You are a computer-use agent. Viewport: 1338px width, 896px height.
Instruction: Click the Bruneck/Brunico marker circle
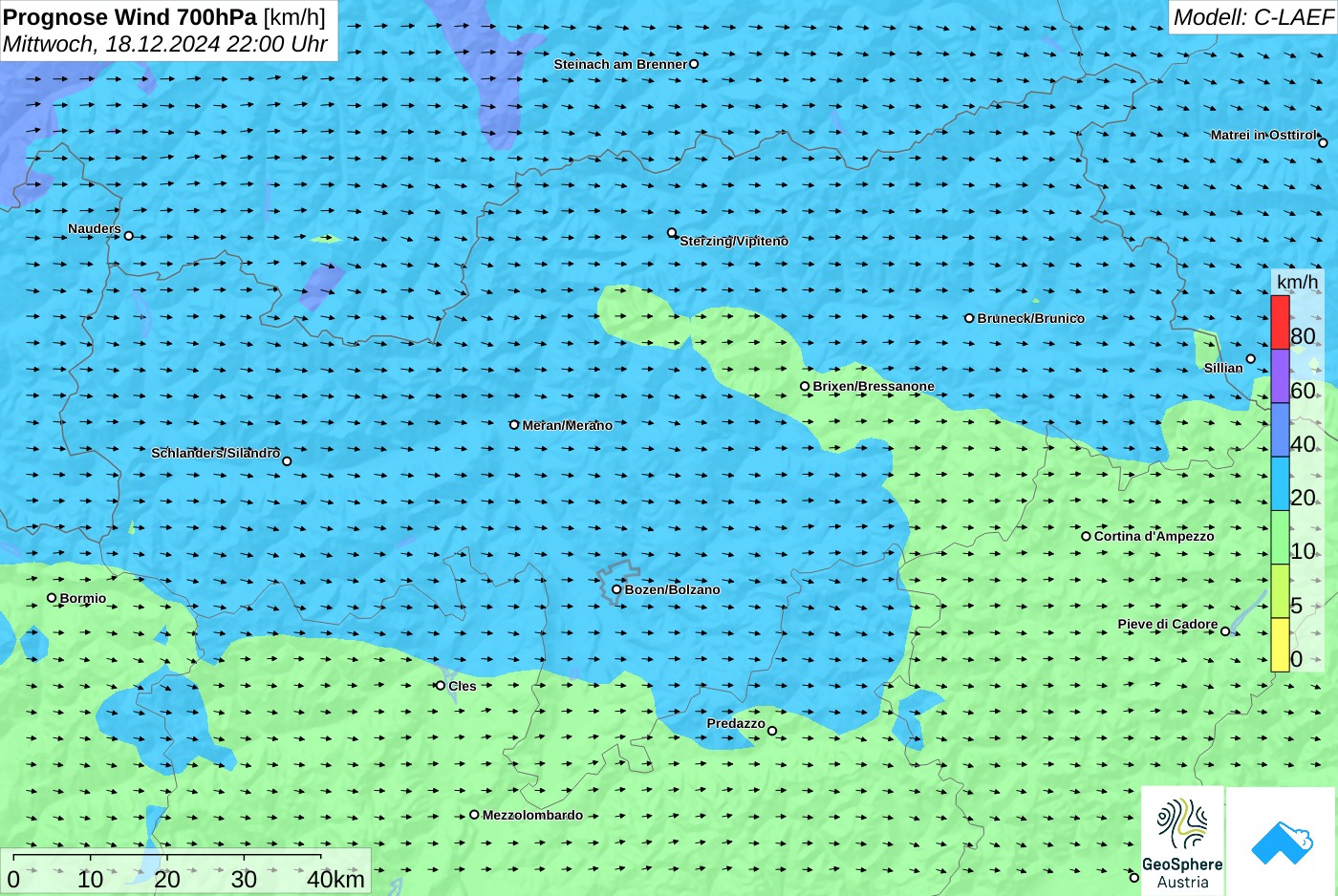969,318
